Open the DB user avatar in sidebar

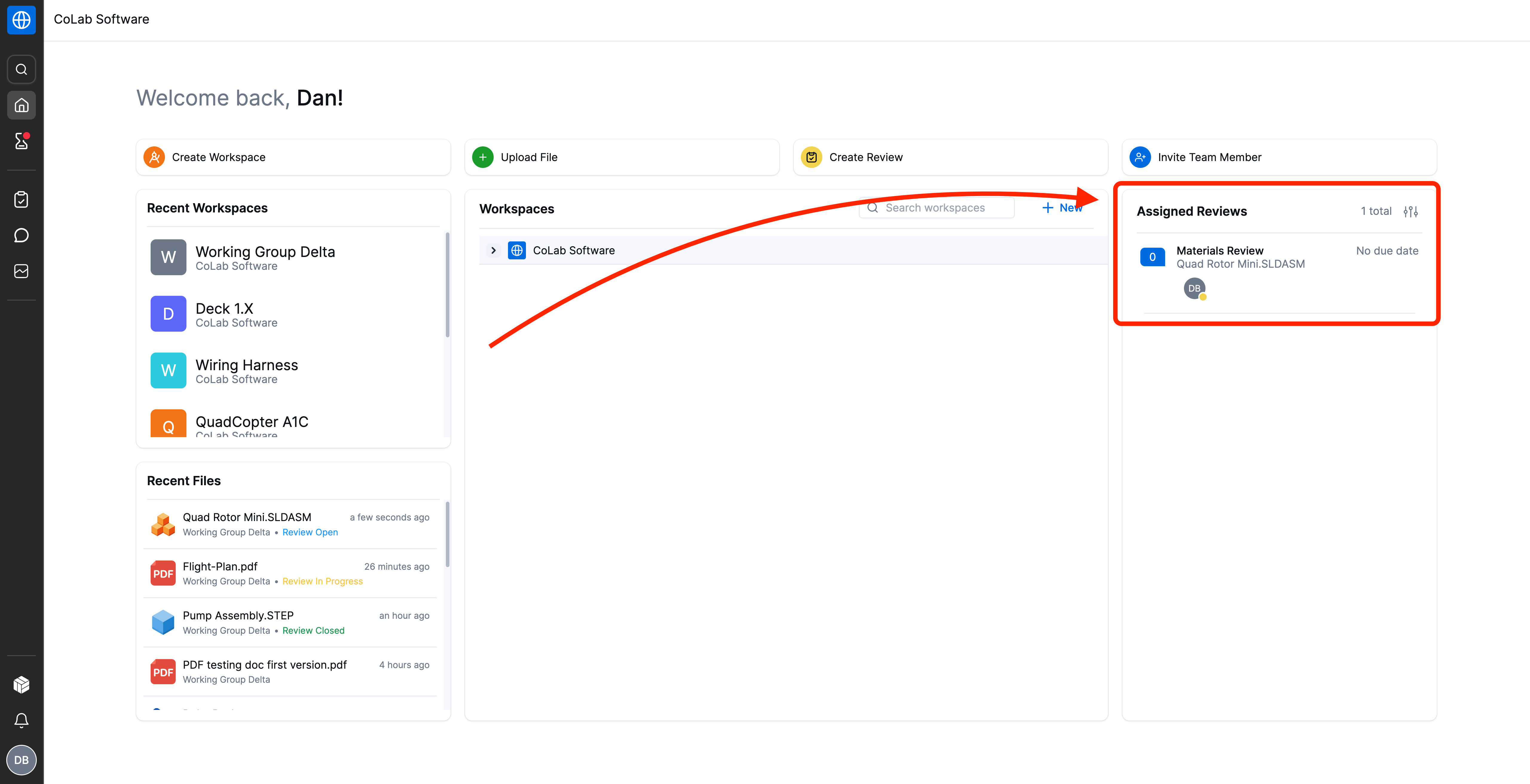(x=22, y=760)
